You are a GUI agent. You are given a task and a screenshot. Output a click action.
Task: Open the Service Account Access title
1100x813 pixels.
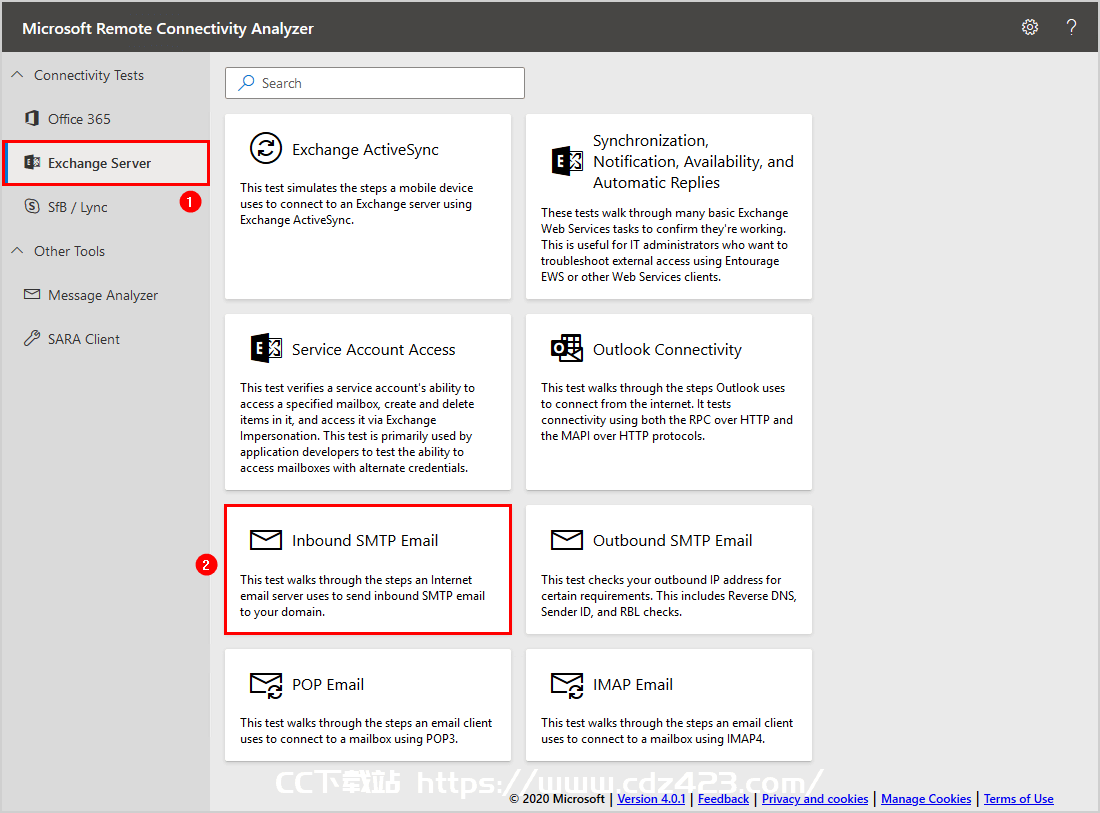(x=373, y=349)
